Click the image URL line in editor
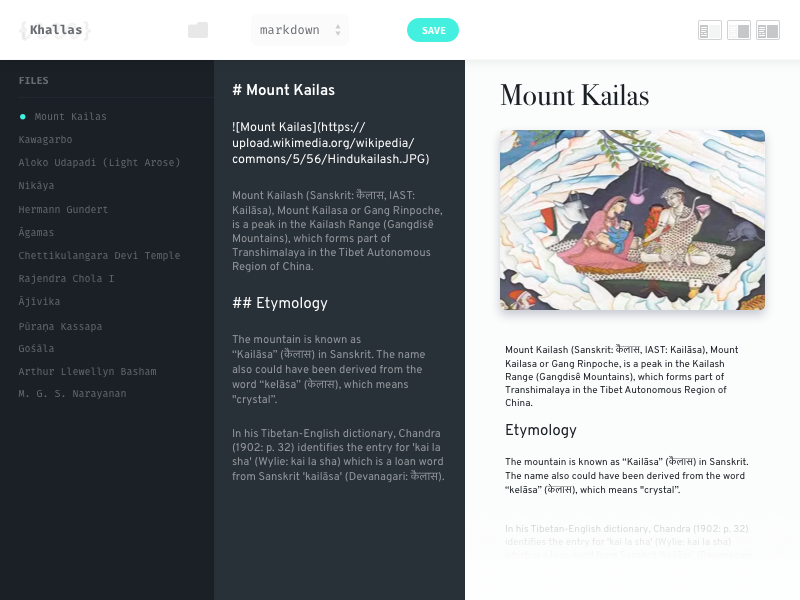Screen dimensions: 800x600 tap(331, 143)
